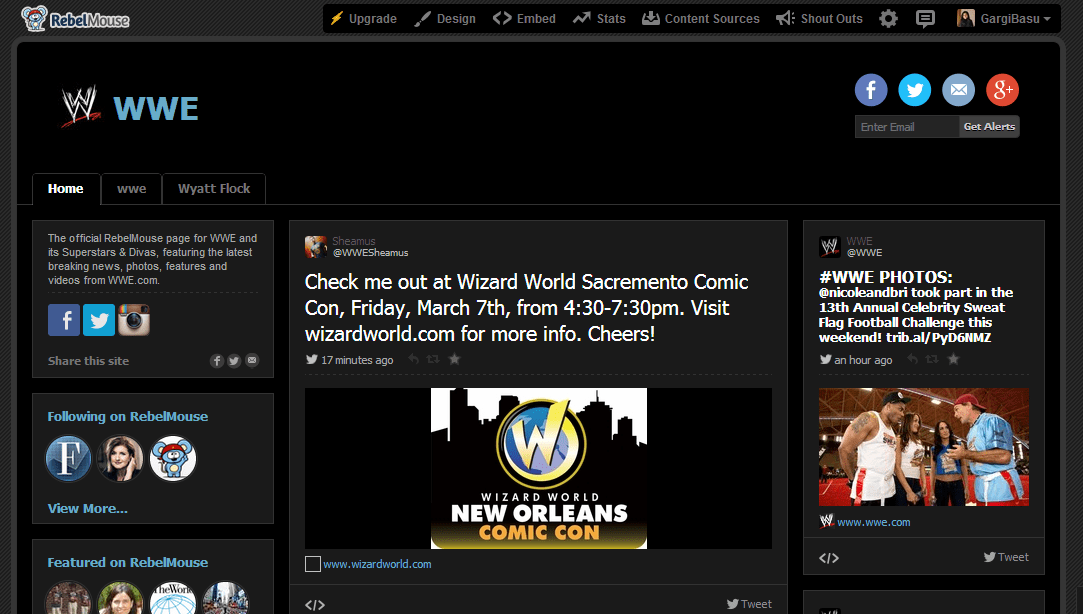The image size is (1083, 614).
Task: Open www.wwe.com link
Action: click(874, 522)
